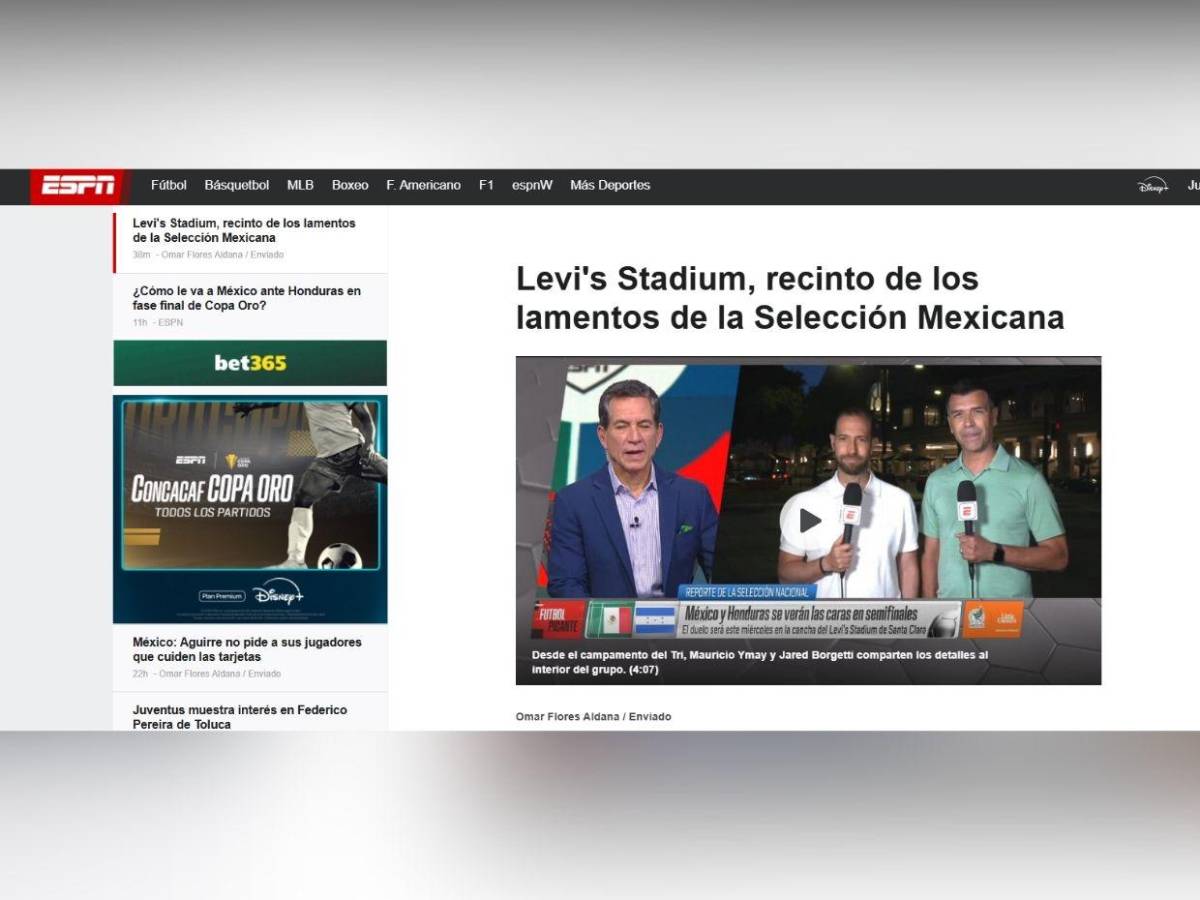The width and height of the screenshot is (1200, 900).
Task: Open the Aguirre tarjetas article
Action: pyautogui.click(x=247, y=650)
